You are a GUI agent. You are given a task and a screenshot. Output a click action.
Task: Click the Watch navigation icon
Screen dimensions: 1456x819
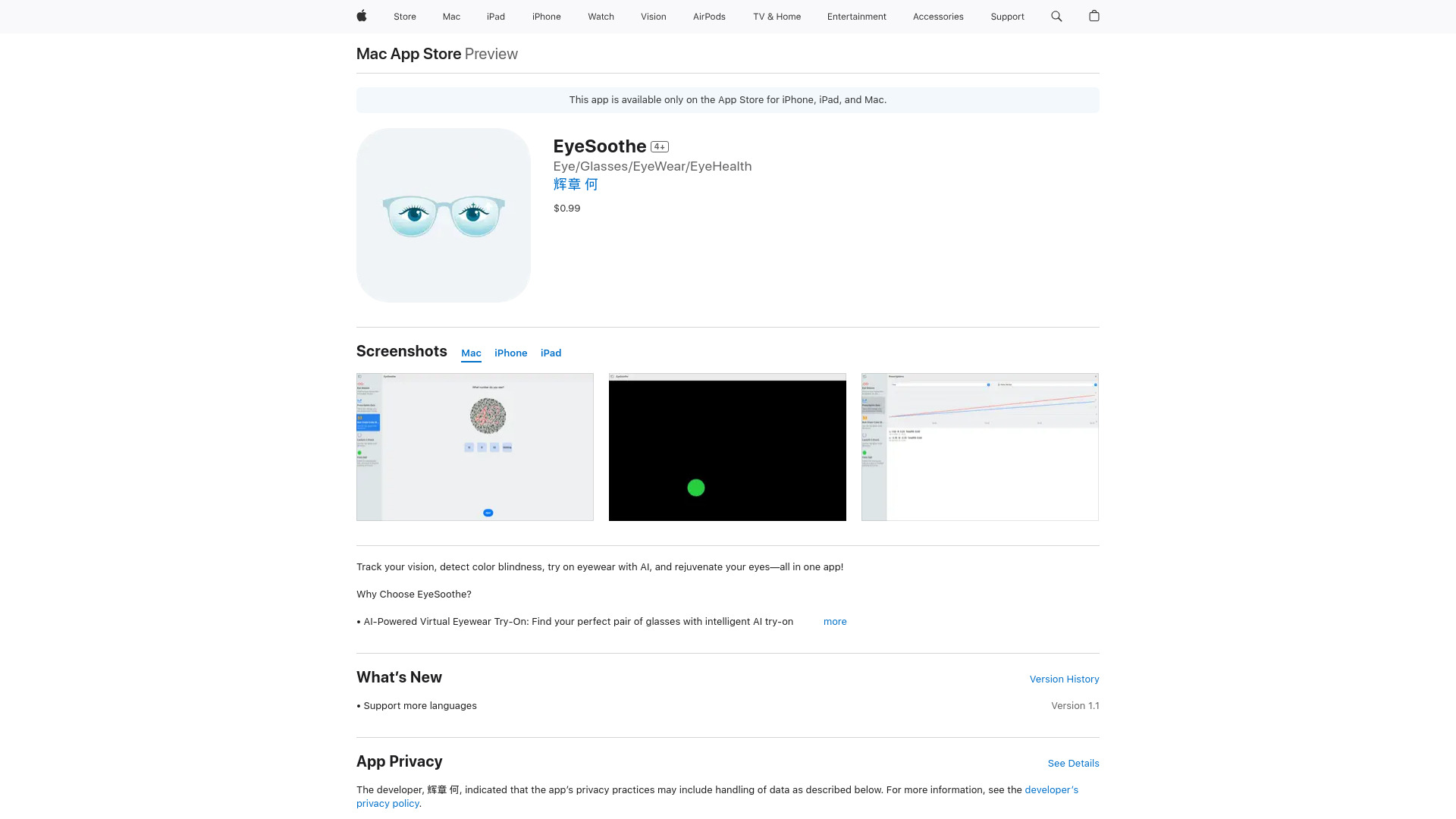point(601,16)
